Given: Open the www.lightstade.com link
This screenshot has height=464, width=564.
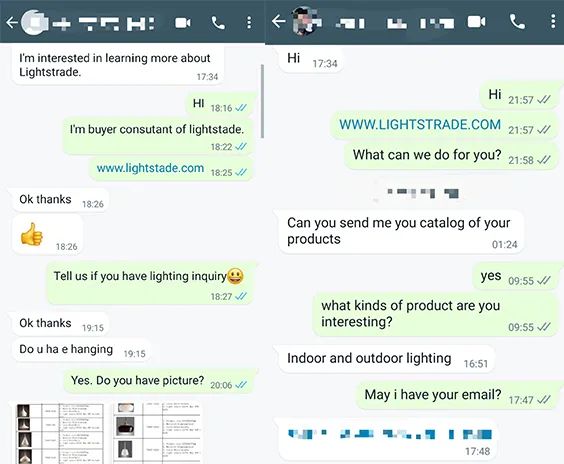Looking at the screenshot, I should 150,168.
